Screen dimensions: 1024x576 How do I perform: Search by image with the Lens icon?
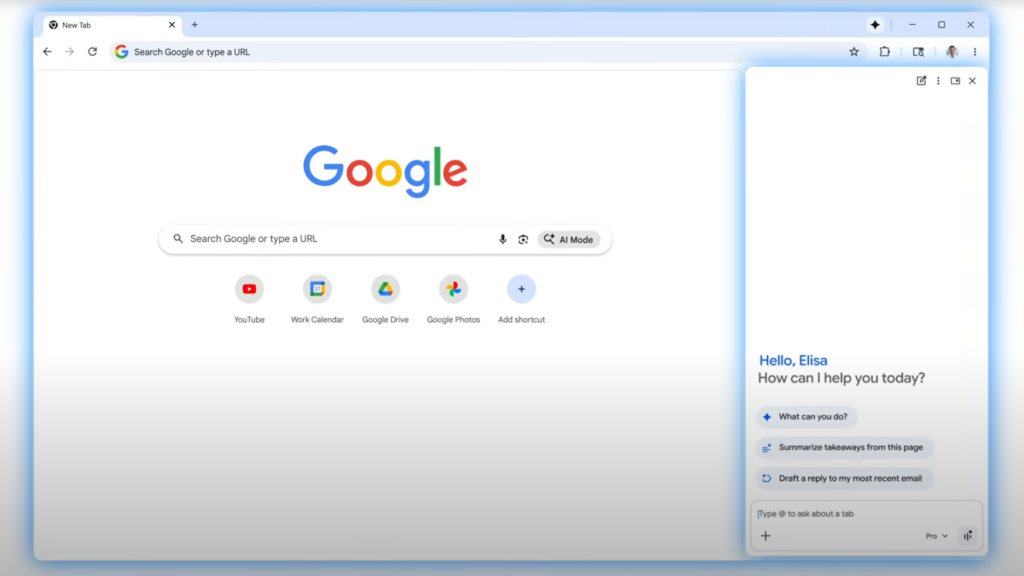click(x=523, y=240)
